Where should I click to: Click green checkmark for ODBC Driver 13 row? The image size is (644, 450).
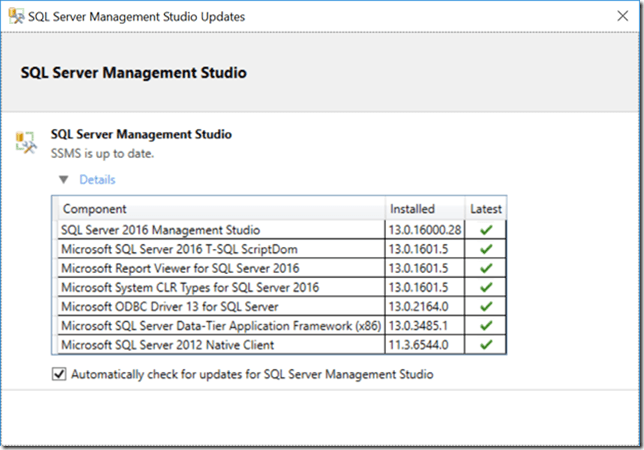click(x=486, y=307)
